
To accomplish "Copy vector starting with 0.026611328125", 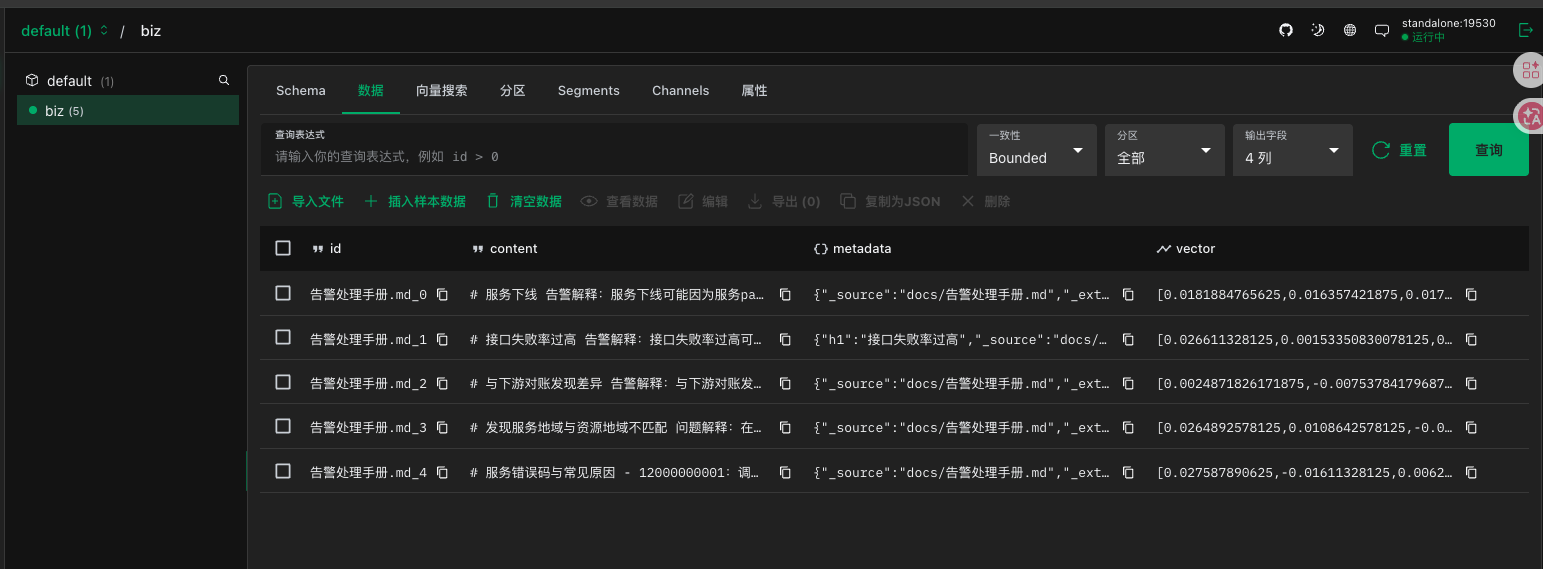I will 1471,339.
